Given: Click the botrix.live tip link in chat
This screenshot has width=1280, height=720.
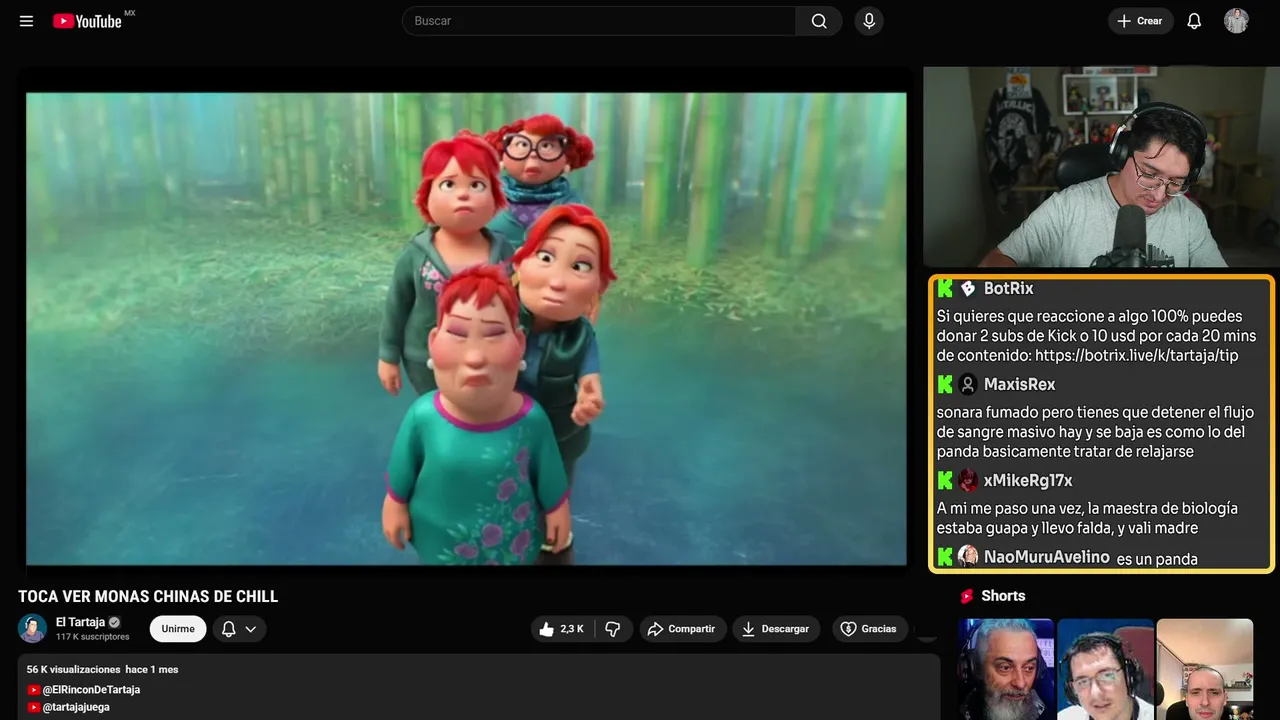Looking at the screenshot, I should (1137, 355).
